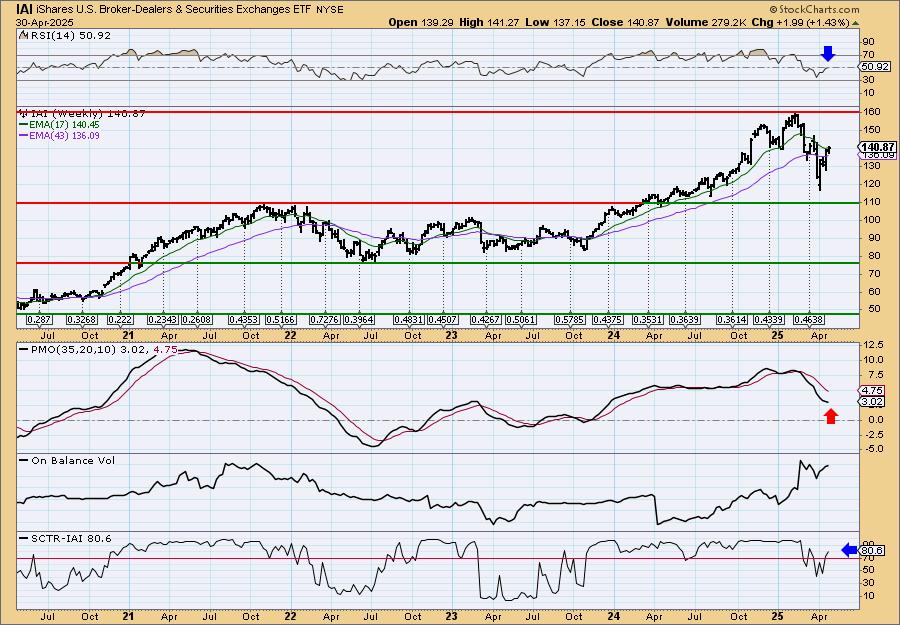Click the 0.5785 dividend value
Image resolution: width=900 pixels, height=625 pixels.
(x=569, y=319)
